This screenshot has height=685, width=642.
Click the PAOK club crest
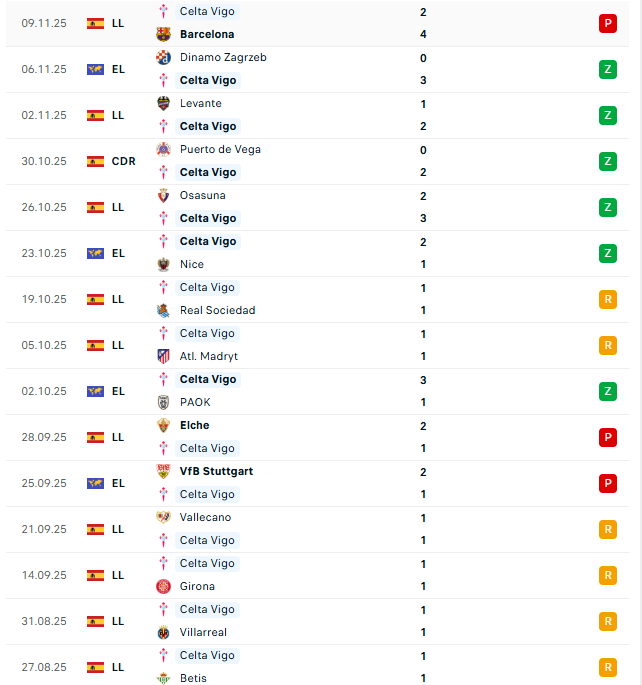[x=164, y=402]
